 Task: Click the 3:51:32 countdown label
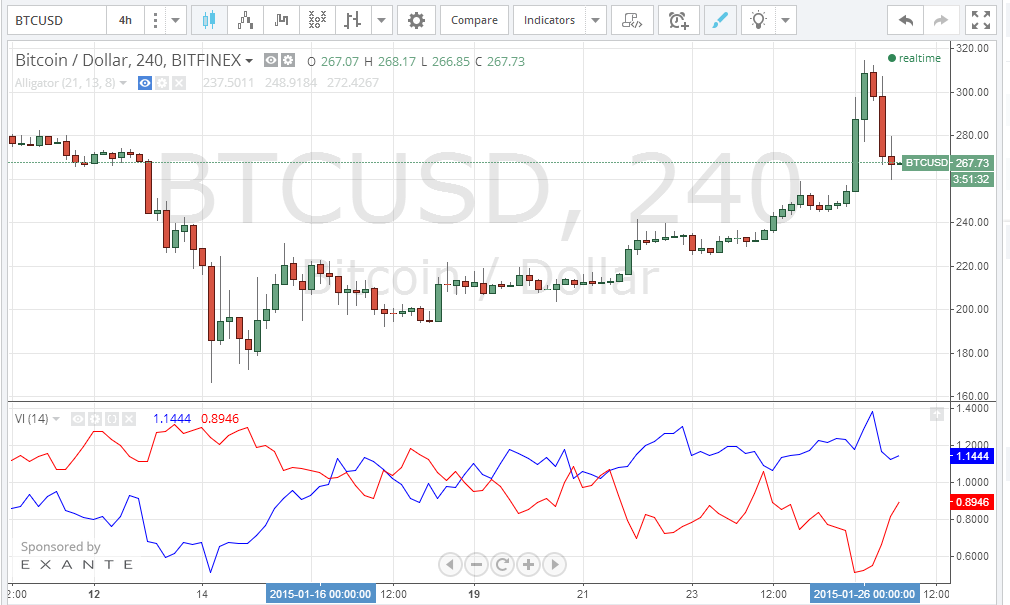click(971, 179)
